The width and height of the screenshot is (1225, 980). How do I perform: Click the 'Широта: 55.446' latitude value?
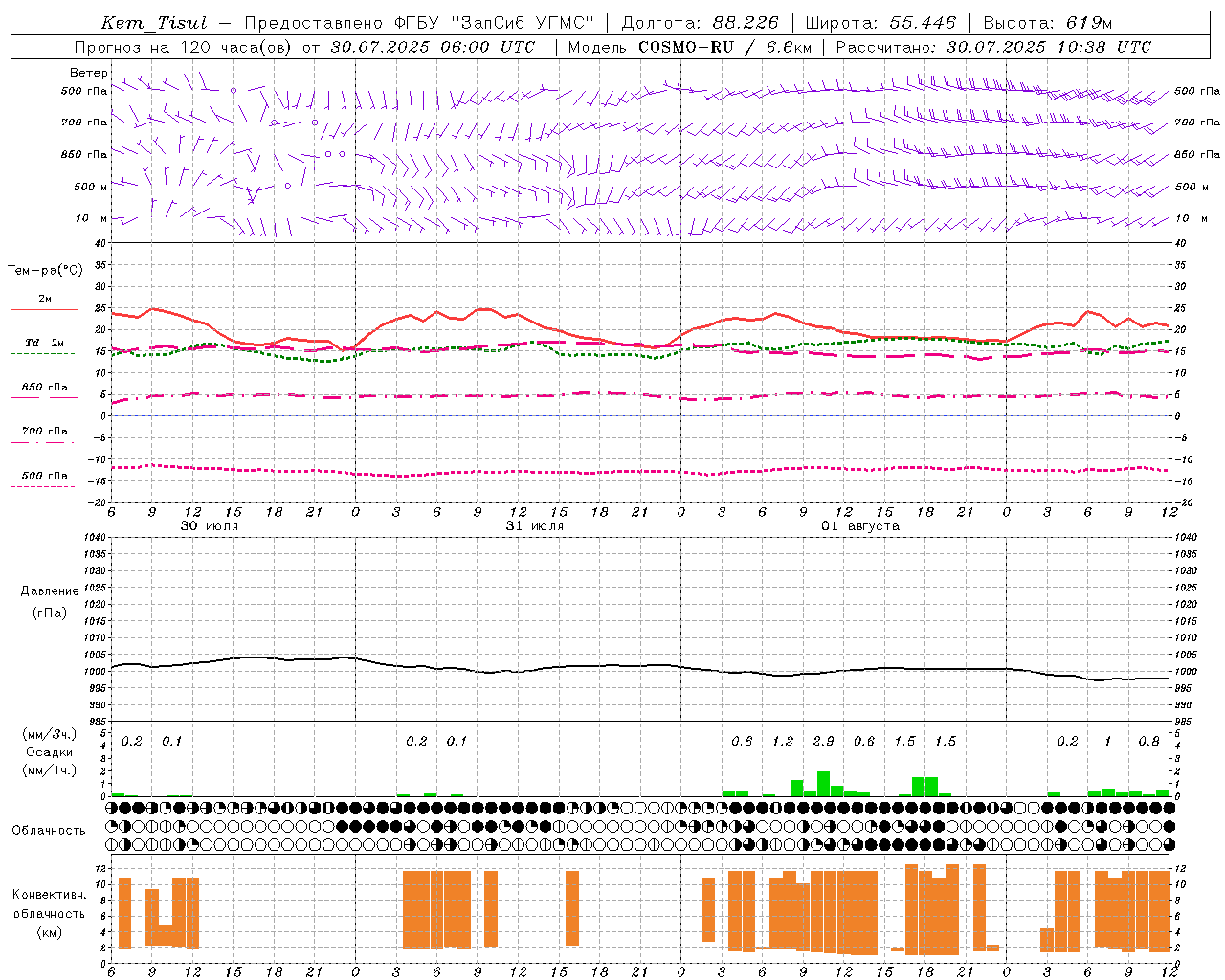pyautogui.click(x=880, y=23)
